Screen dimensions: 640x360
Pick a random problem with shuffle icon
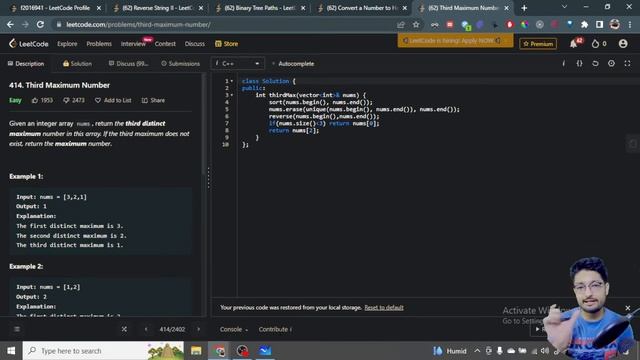(x=124, y=329)
